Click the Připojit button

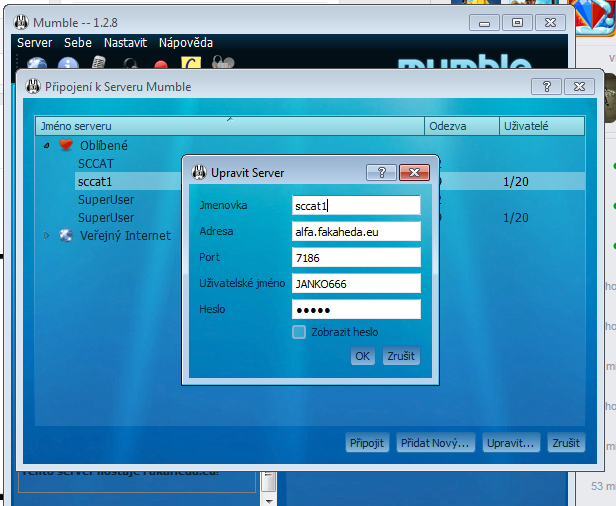[366, 442]
